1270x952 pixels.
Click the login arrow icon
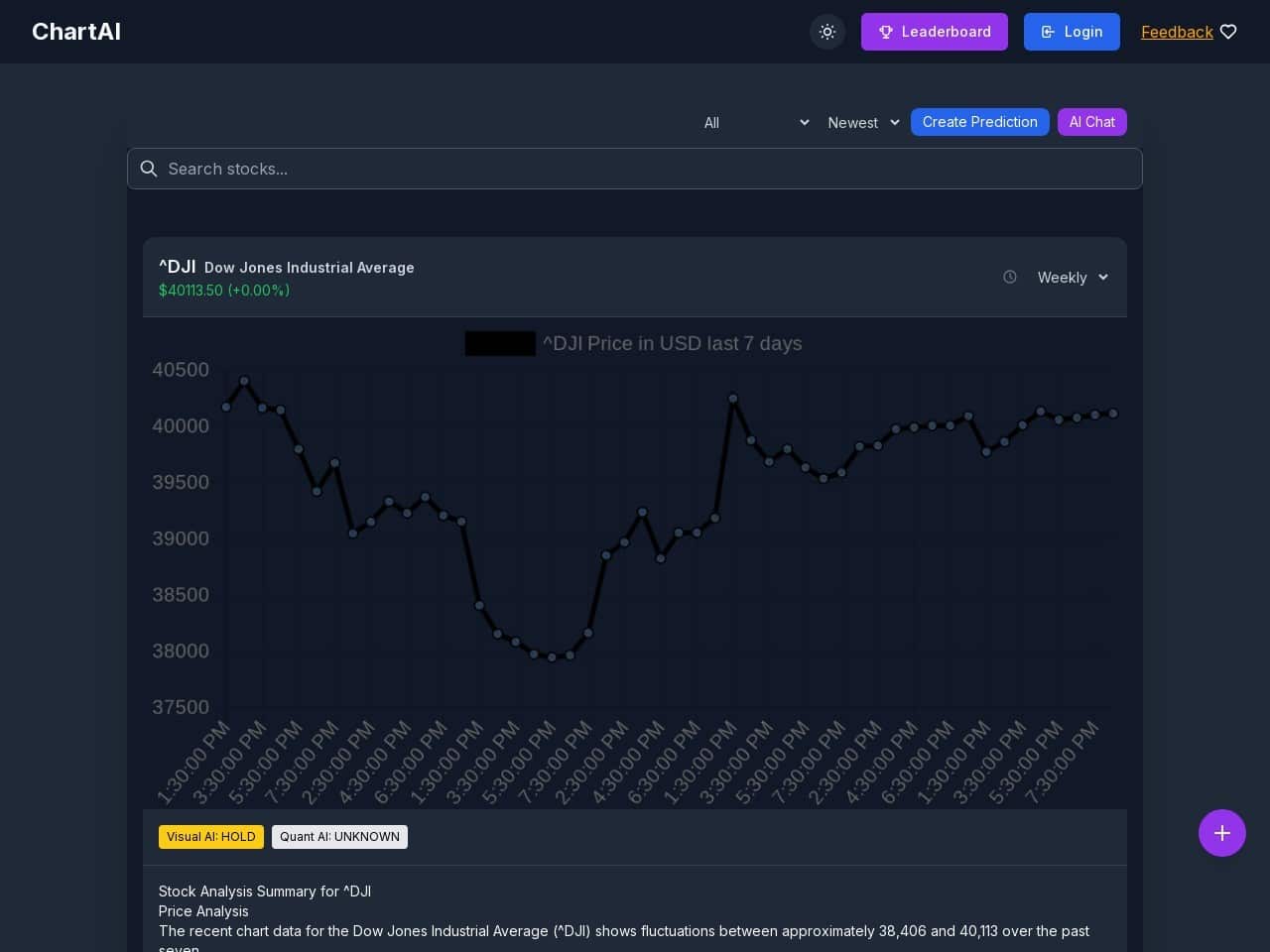pyautogui.click(x=1048, y=32)
